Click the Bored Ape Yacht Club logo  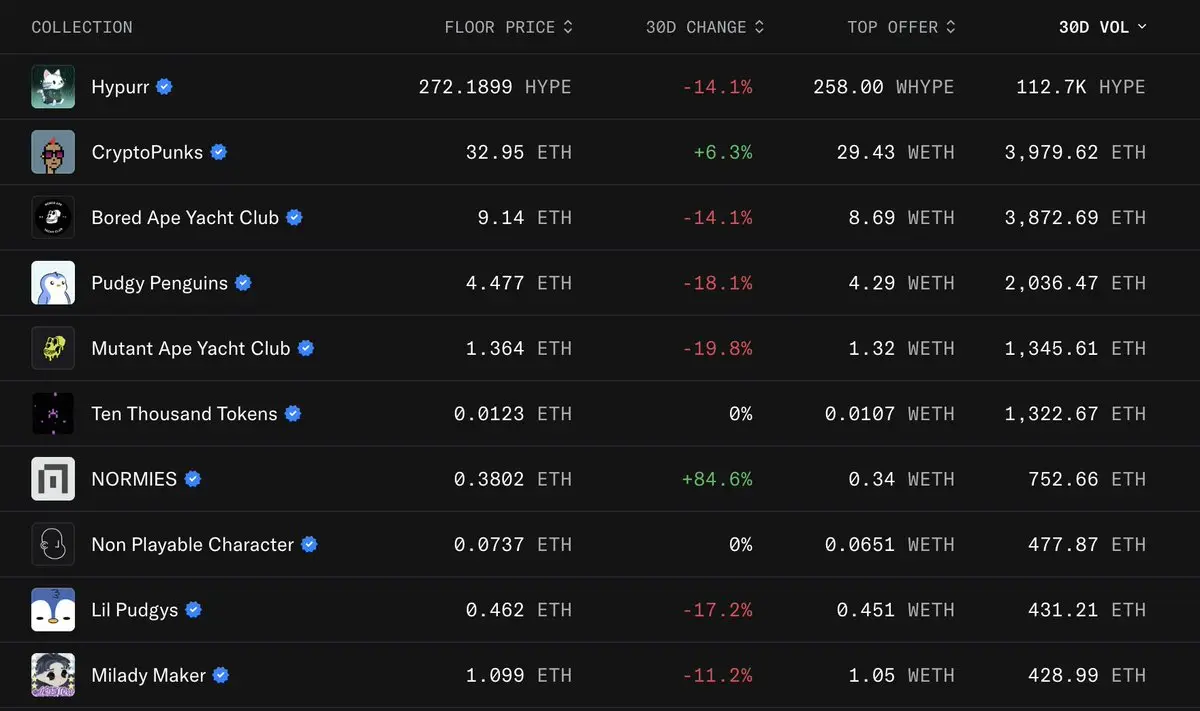[53, 217]
